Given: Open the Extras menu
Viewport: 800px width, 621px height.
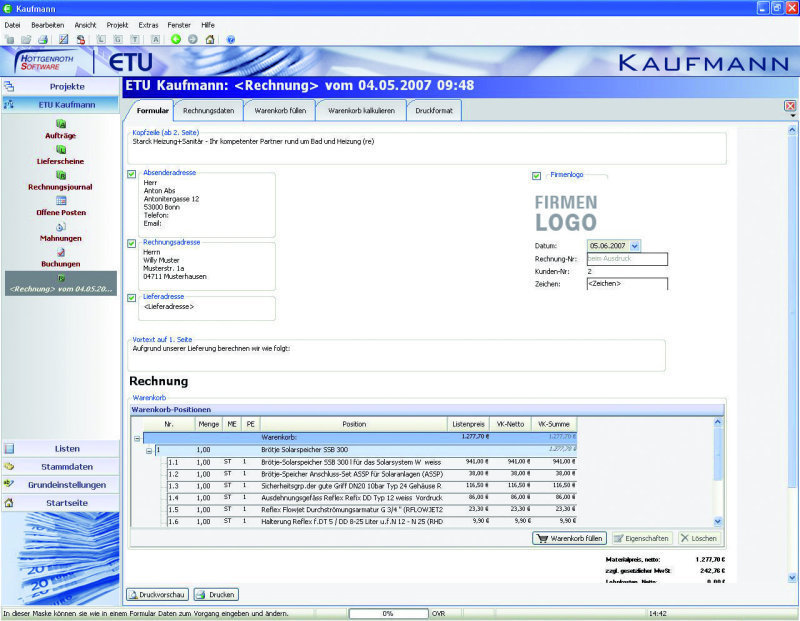Looking at the screenshot, I should pos(148,25).
